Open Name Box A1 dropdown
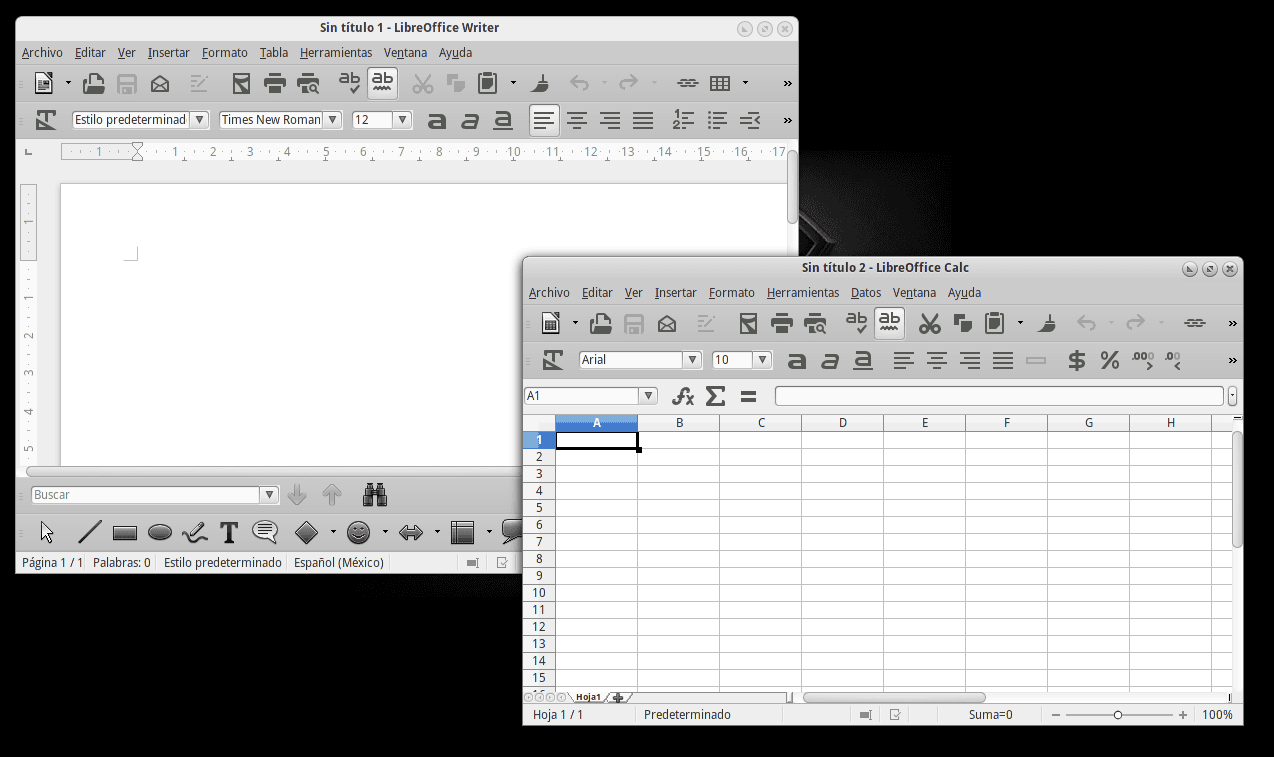 pyautogui.click(x=649, y=396)
